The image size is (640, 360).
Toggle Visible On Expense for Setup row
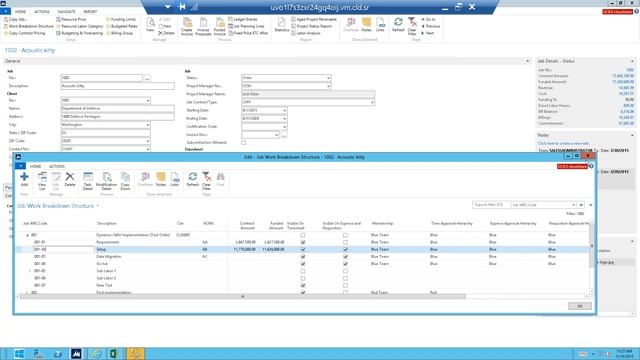345,249
